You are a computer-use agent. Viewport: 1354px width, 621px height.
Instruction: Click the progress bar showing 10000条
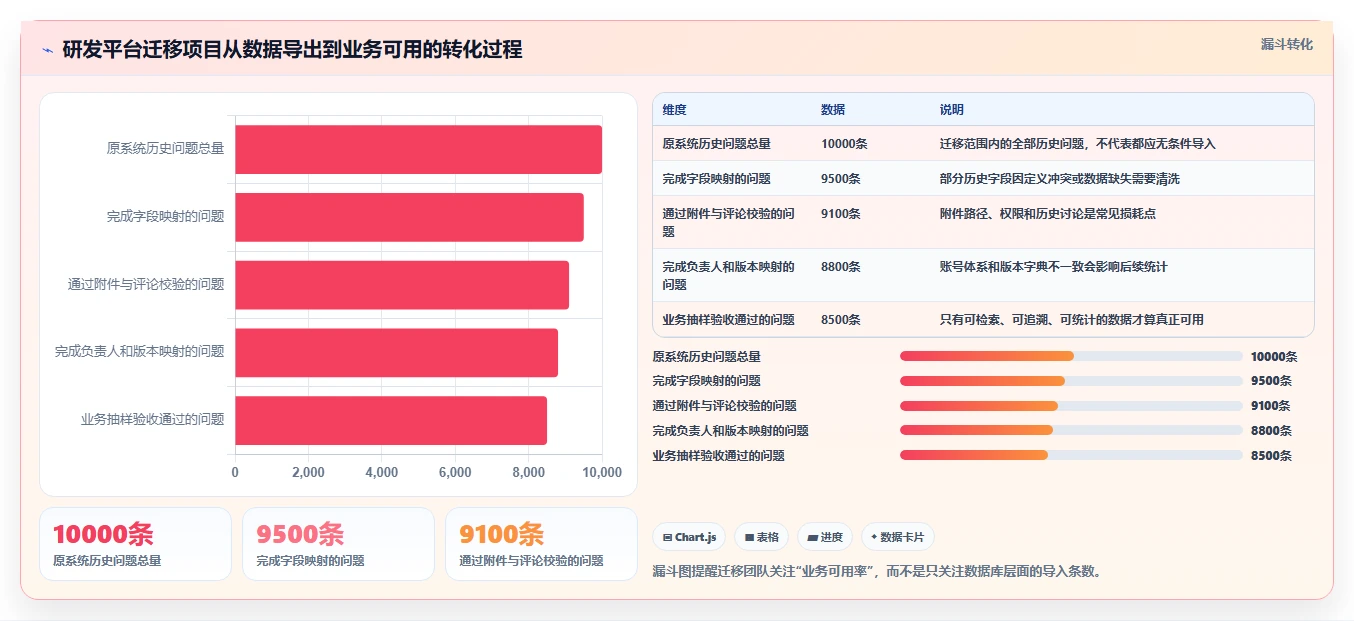tap(1071, 356)
